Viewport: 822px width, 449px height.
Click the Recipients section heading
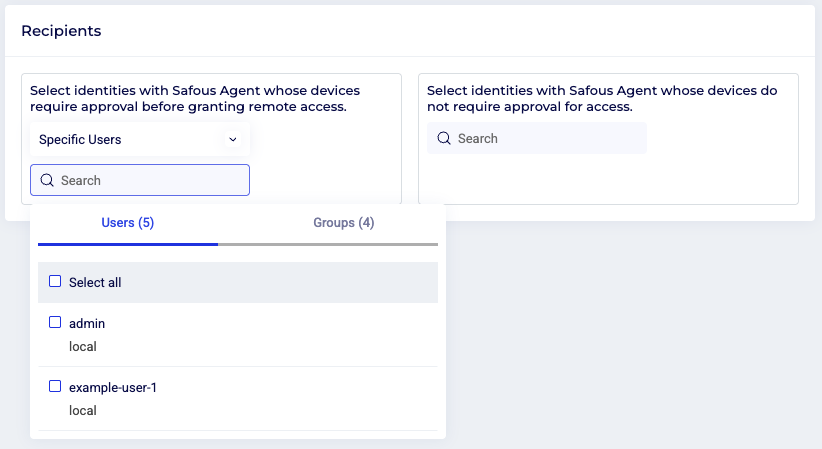pyautogui.click(x=61, y=31)
